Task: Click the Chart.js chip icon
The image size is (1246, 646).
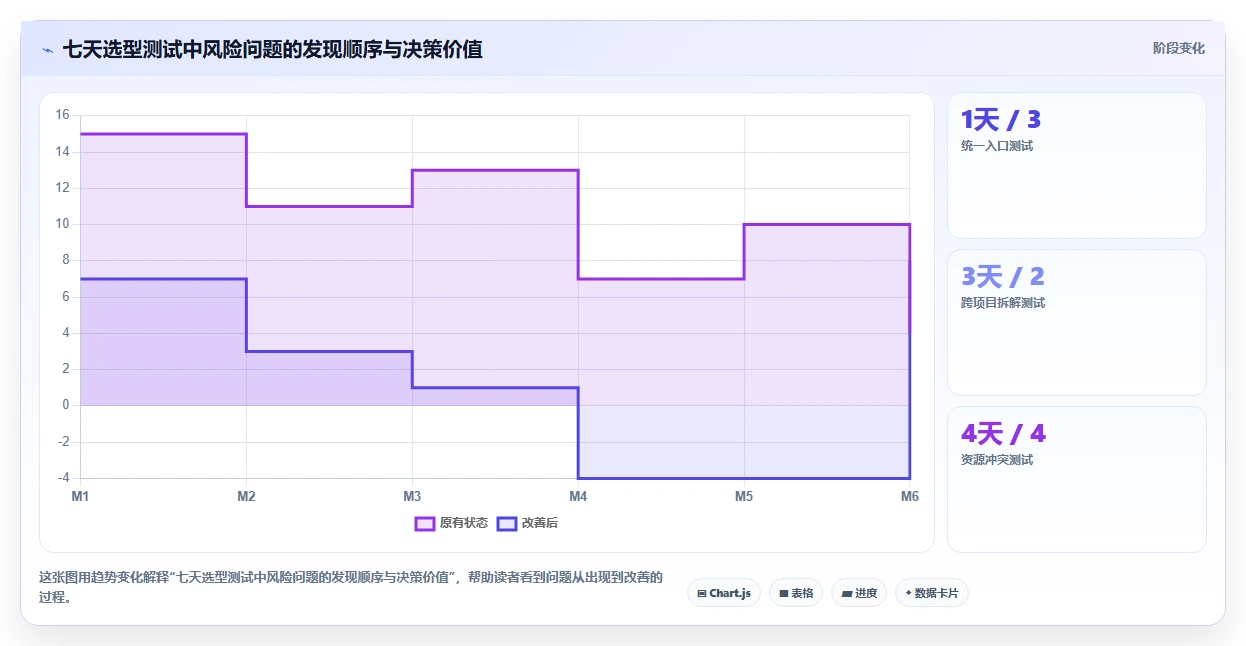Action: coord(702,593)
